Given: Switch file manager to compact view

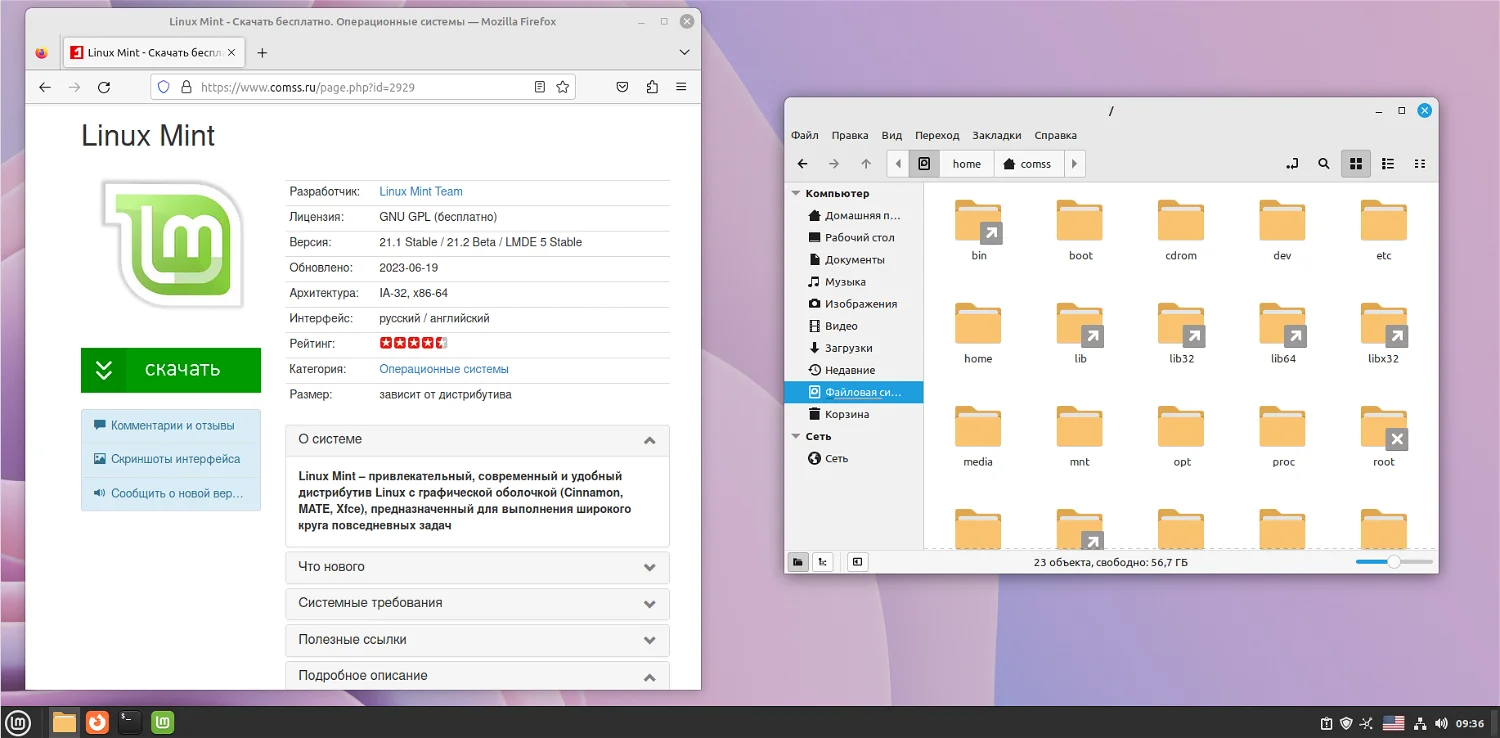Looking at the screenshot, I should tap(1419, 163).
